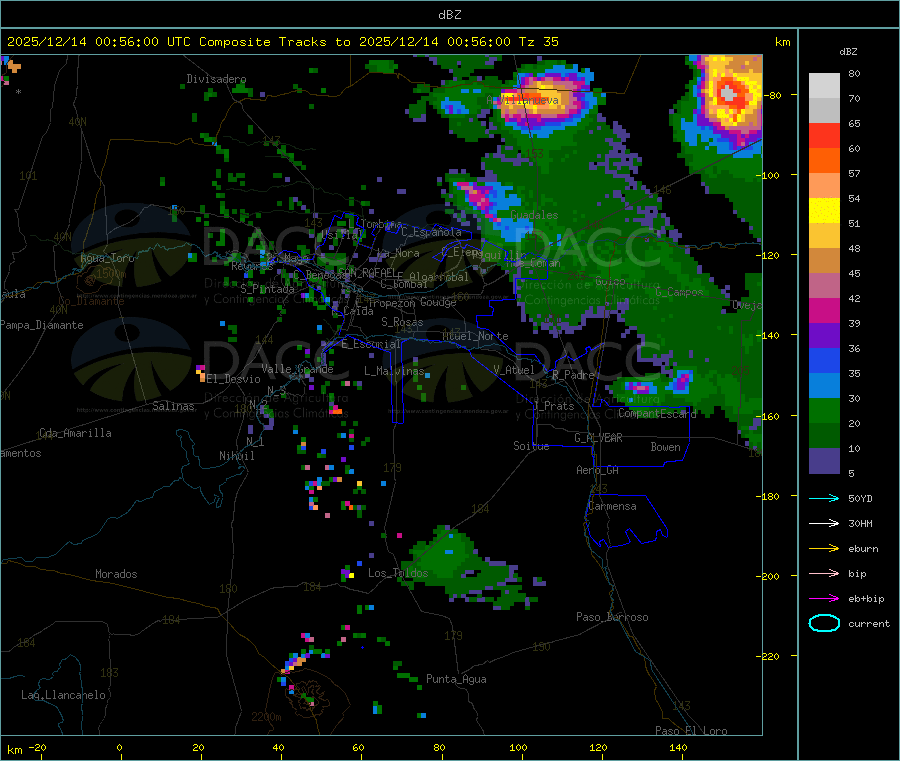Click the 'Soitue' map label
900x761 pixels.
click(531, 446)
